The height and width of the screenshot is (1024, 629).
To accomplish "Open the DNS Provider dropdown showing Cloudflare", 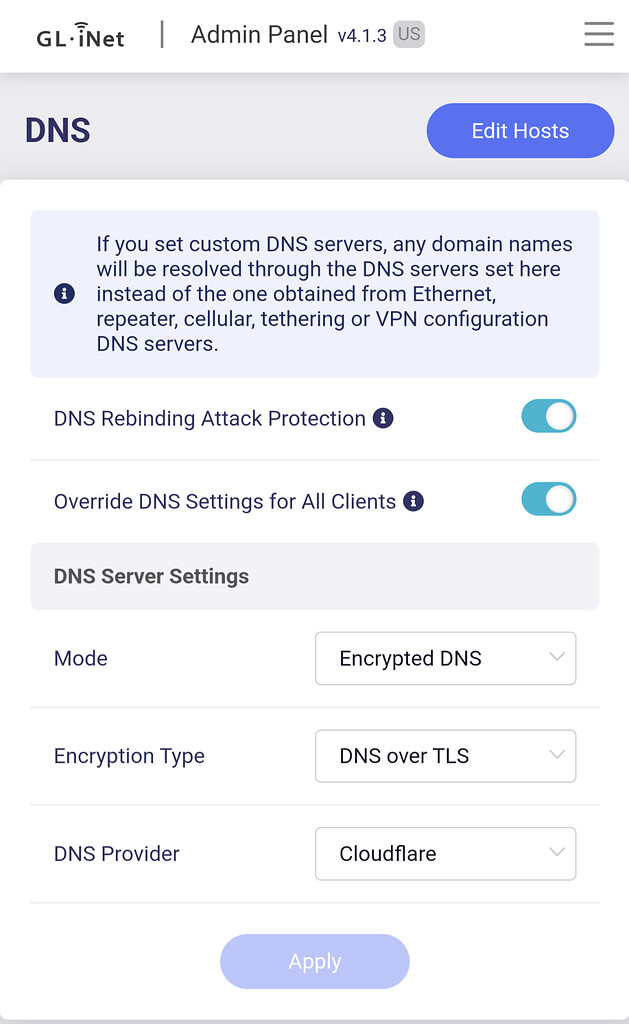I will (445, 854).
